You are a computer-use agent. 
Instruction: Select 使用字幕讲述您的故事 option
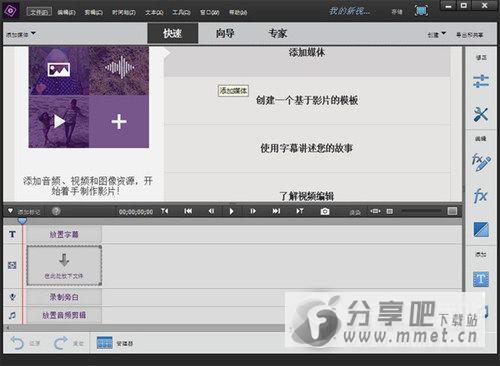307,148
